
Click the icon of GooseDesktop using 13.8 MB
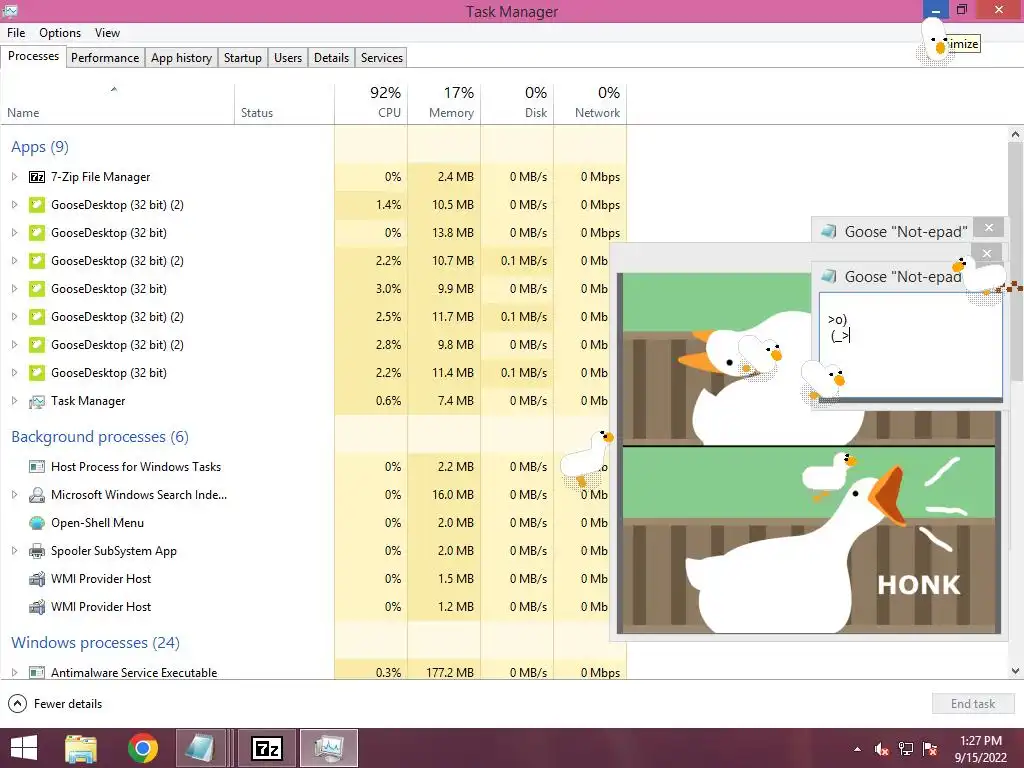[37, 232]
